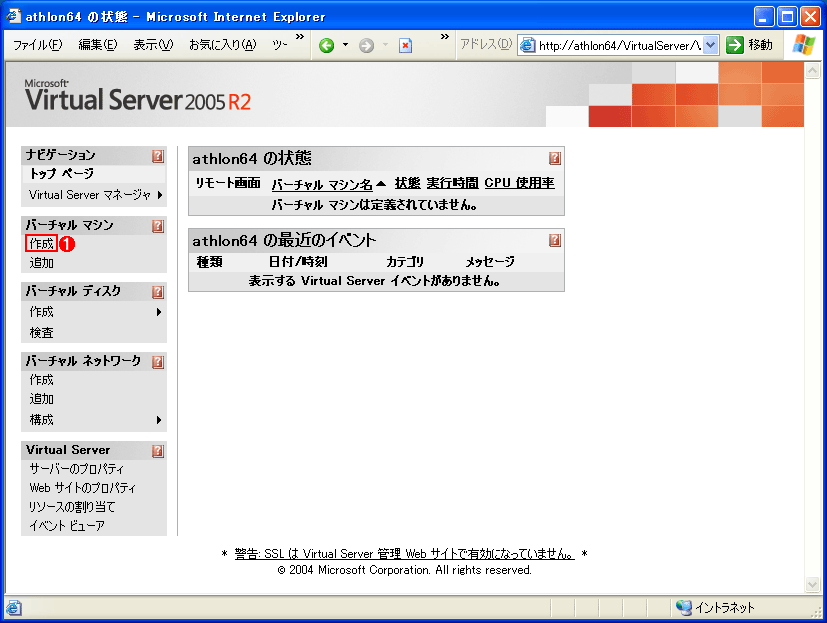Click 追加 under バーチャル マシン

[x=42, y=263]
